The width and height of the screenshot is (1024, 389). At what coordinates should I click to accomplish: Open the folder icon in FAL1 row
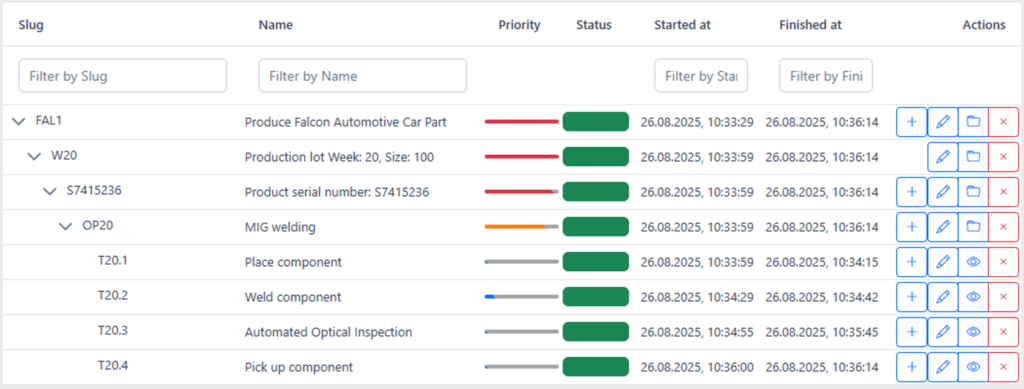tap(973, 122)
